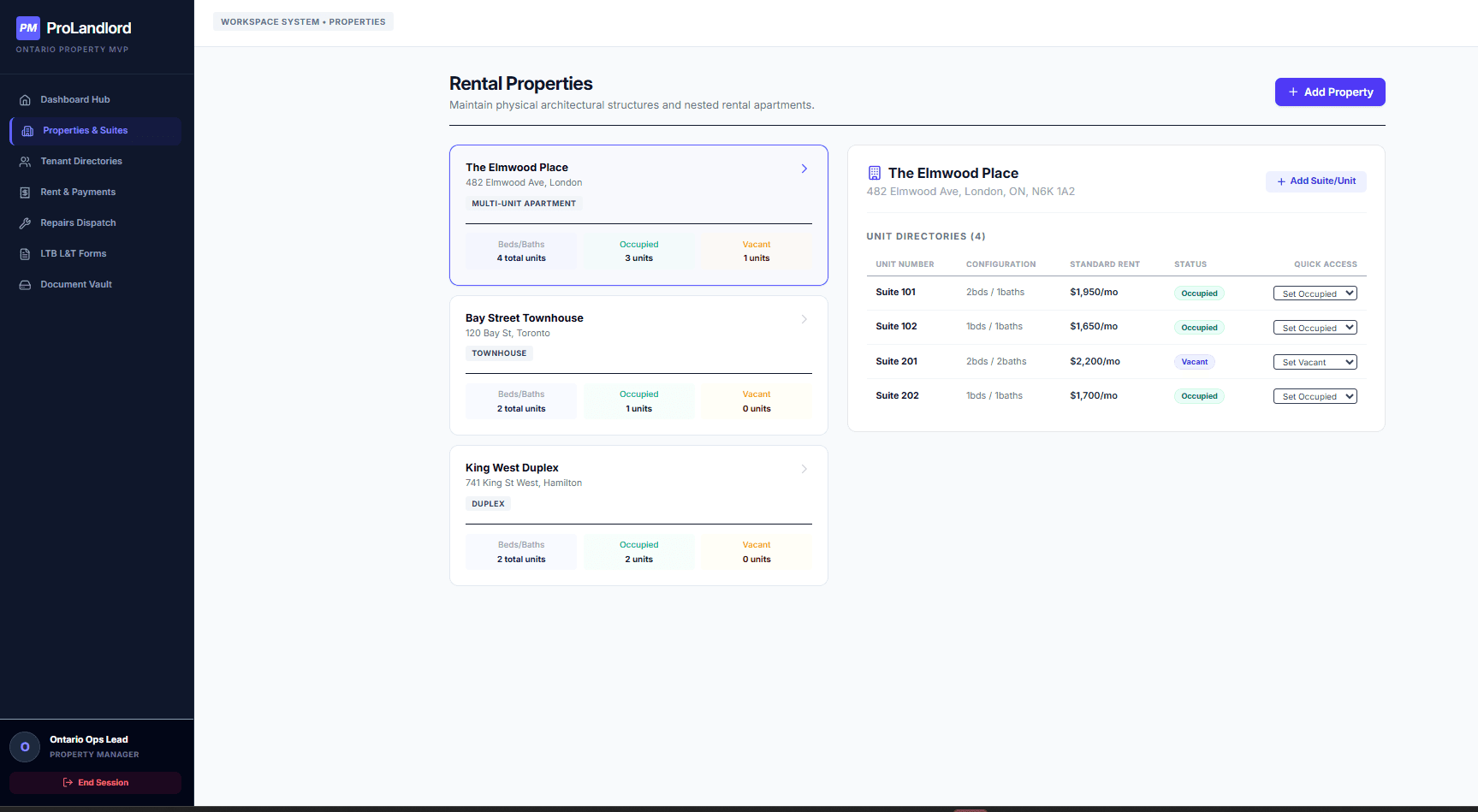This screenshot has height=812, width=1478.
Task: Expand The Elmwood Place card chevron
Action: coord(804,169)
